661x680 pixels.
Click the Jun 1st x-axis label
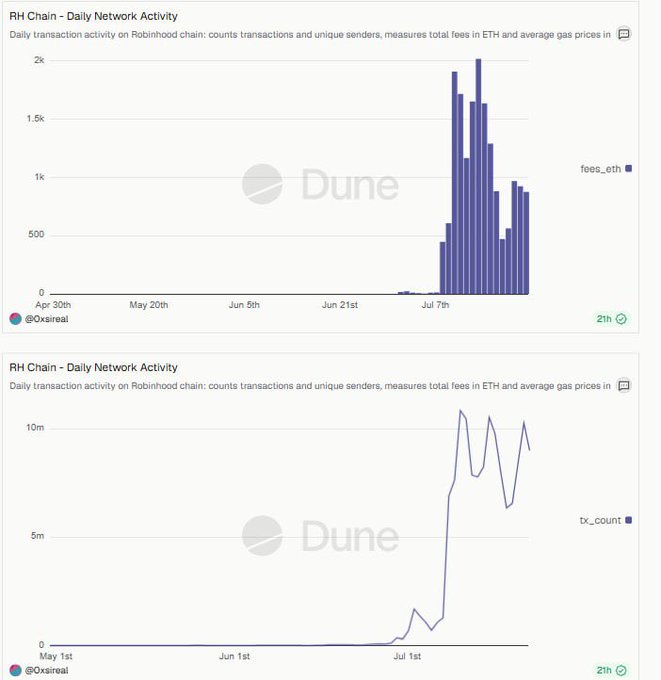(x=234, y=656)
